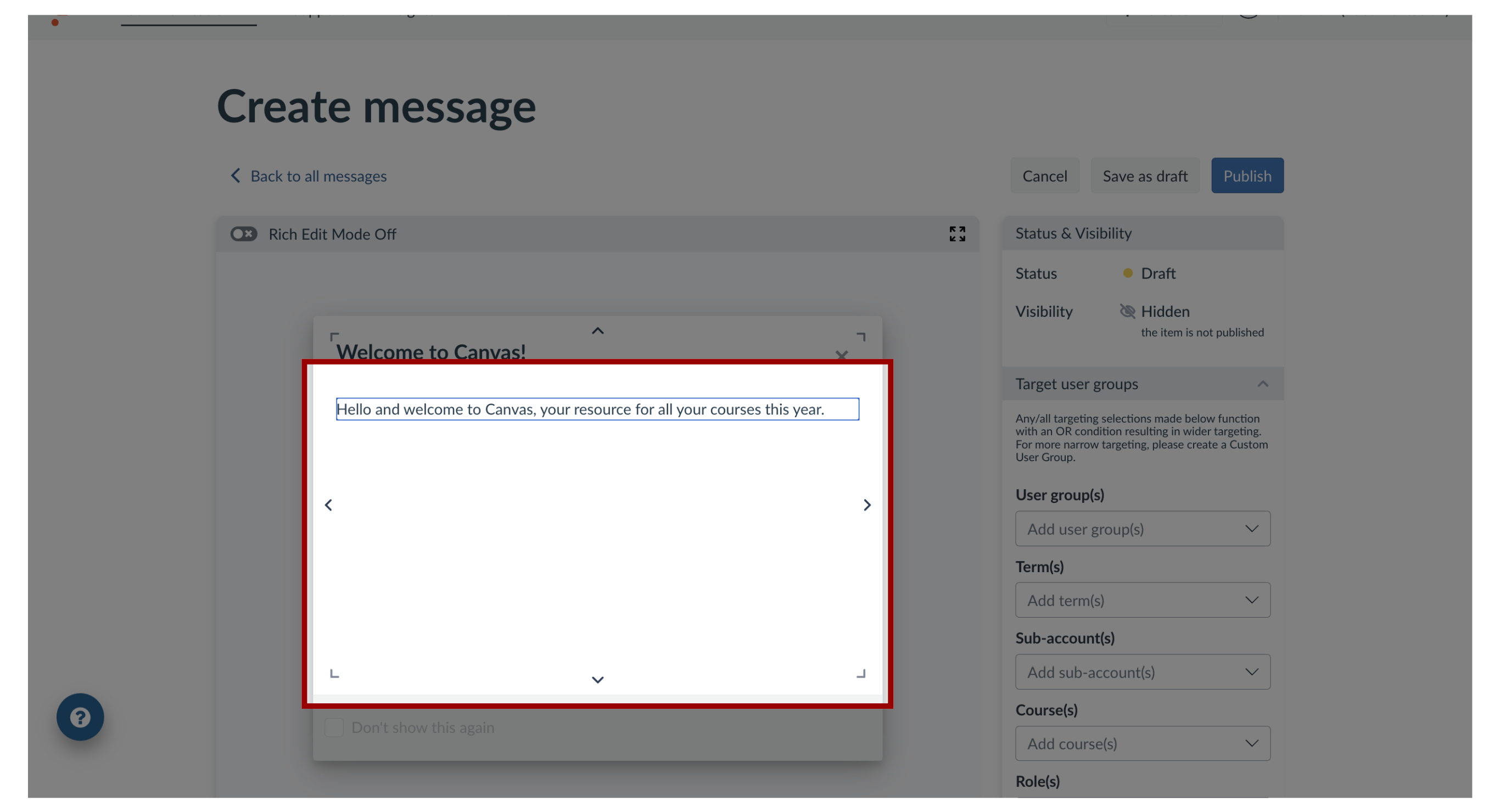Click the Welcome to Canvas! title
This screenshot has width=1500, height=812.
tap(431, 351)
